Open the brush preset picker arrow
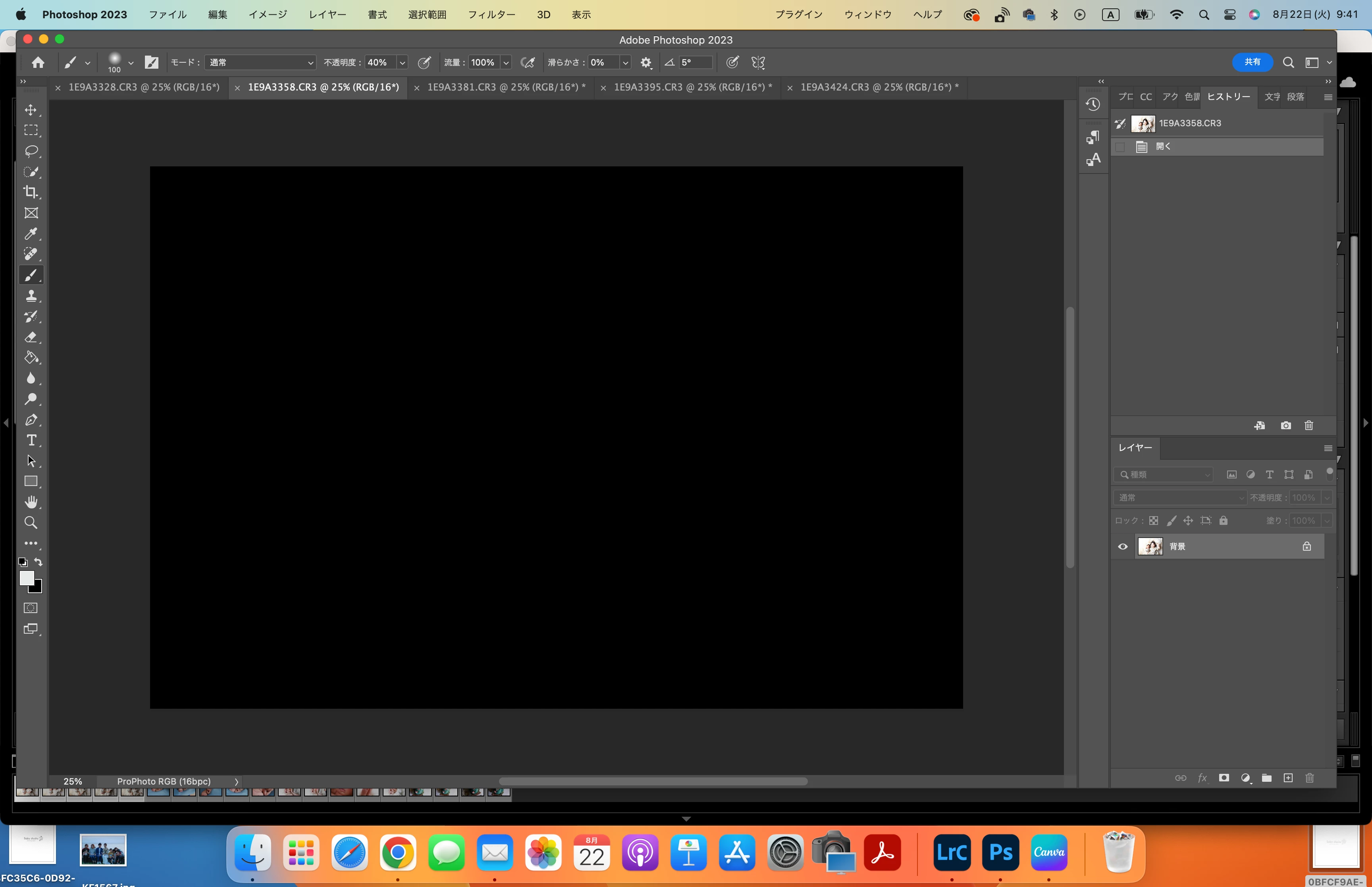This screenshot has width=1372, height=887. click(x=131, y=62)
